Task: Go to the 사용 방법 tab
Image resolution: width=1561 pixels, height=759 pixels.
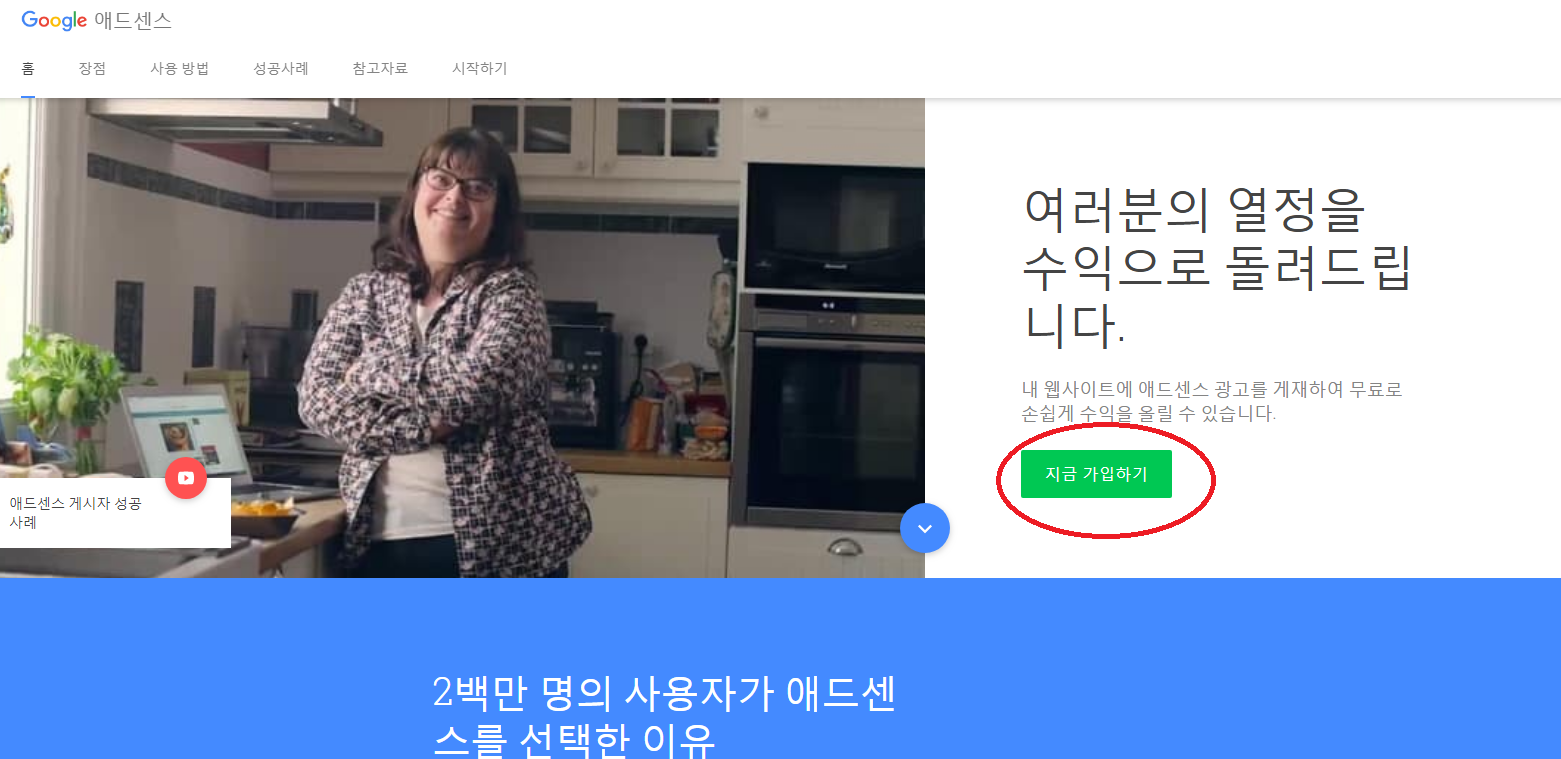Action: click(180, 69)
